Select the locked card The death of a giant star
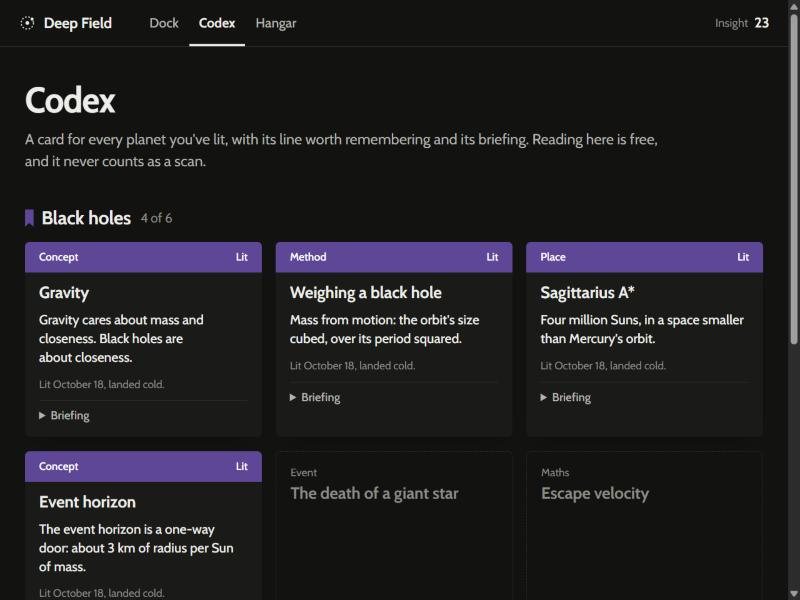The width and height of the screenshot is (800, 600). 394,526
